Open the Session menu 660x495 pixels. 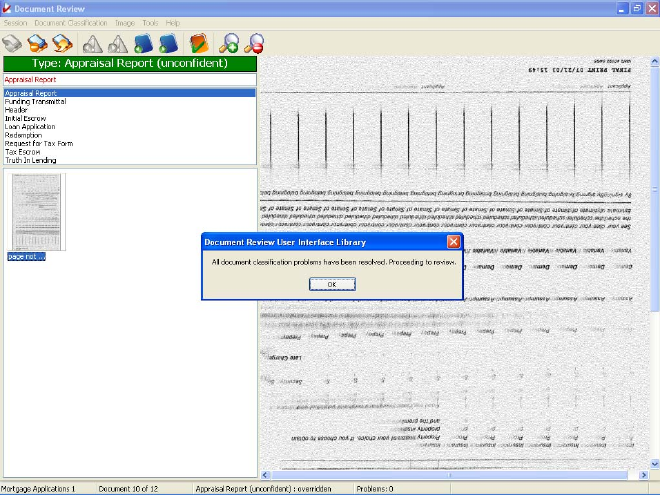click(x=15, y=22)
